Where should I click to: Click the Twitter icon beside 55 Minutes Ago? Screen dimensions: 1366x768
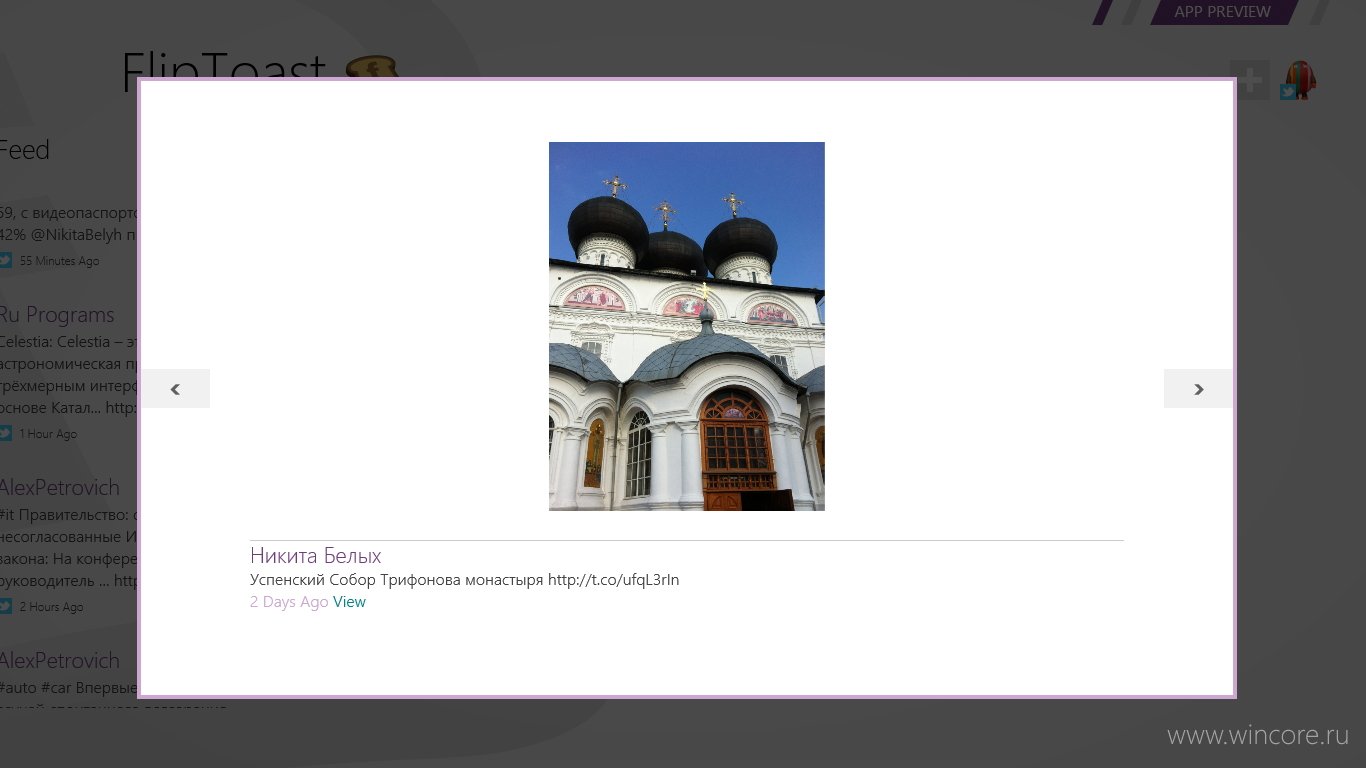[5, 261]
